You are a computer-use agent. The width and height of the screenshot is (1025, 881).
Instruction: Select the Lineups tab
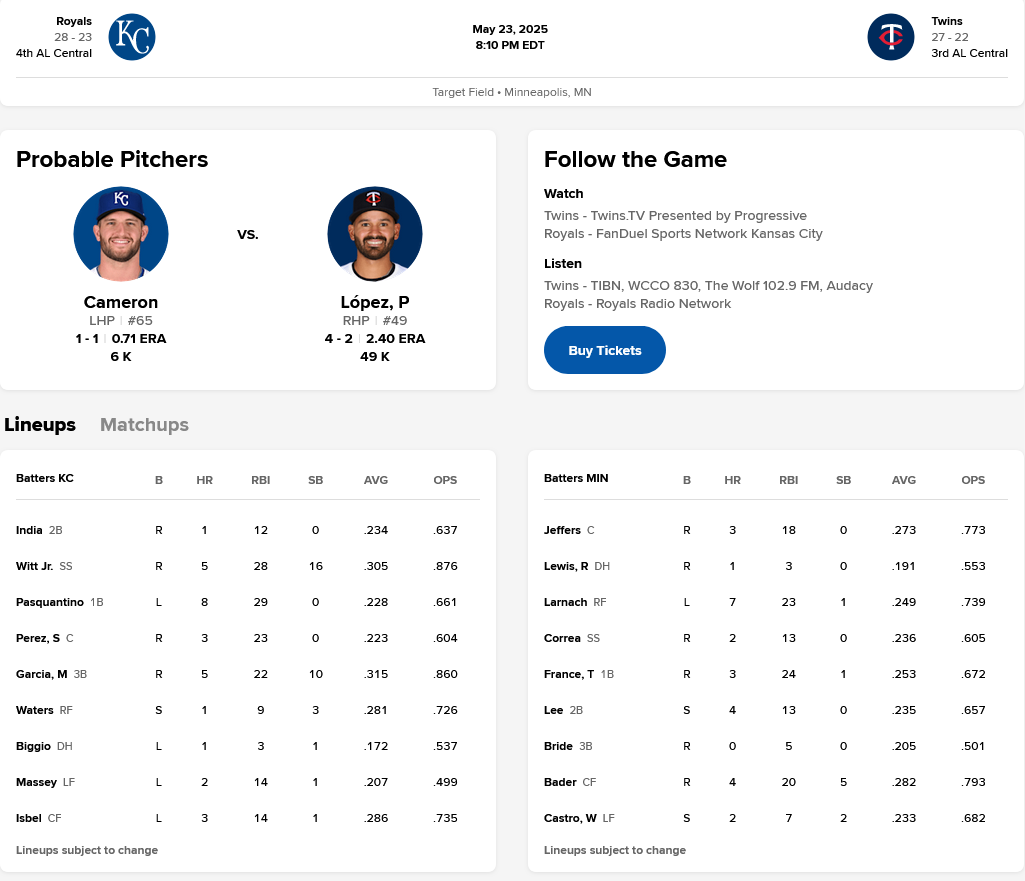40,425
